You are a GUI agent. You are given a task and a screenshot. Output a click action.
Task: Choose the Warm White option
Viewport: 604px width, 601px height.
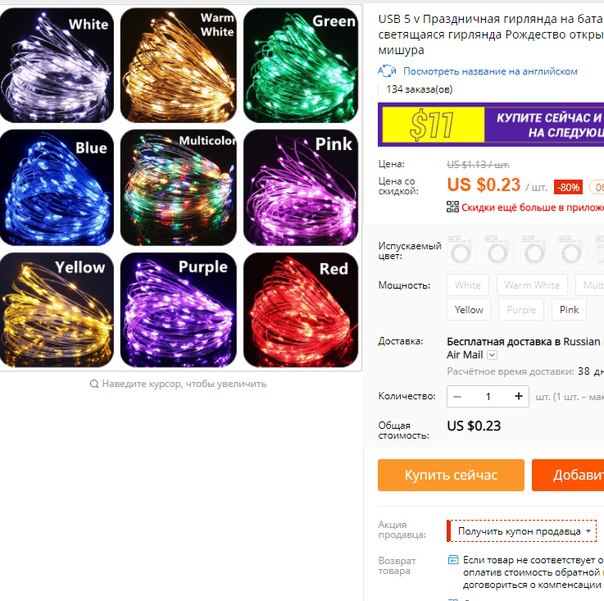pos(532,285)
